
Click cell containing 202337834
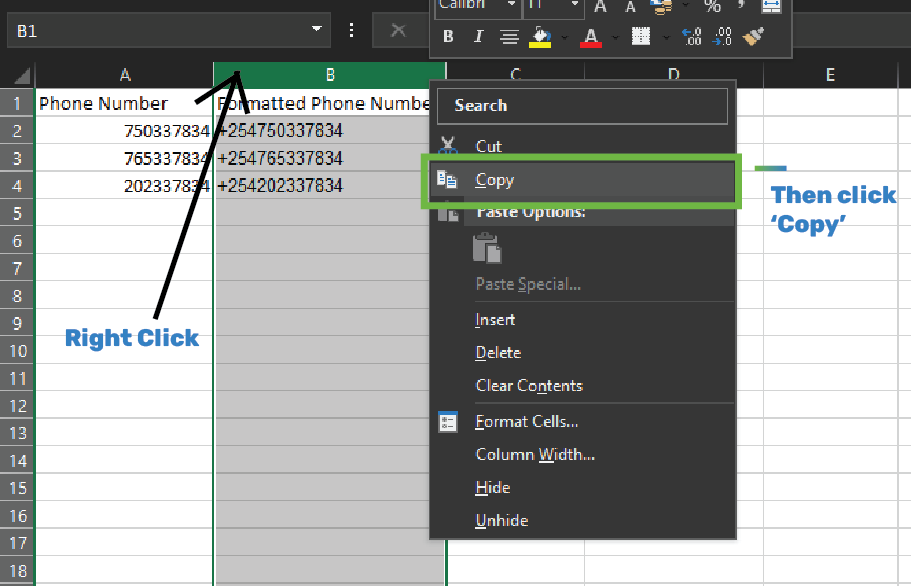coord(124,186)
